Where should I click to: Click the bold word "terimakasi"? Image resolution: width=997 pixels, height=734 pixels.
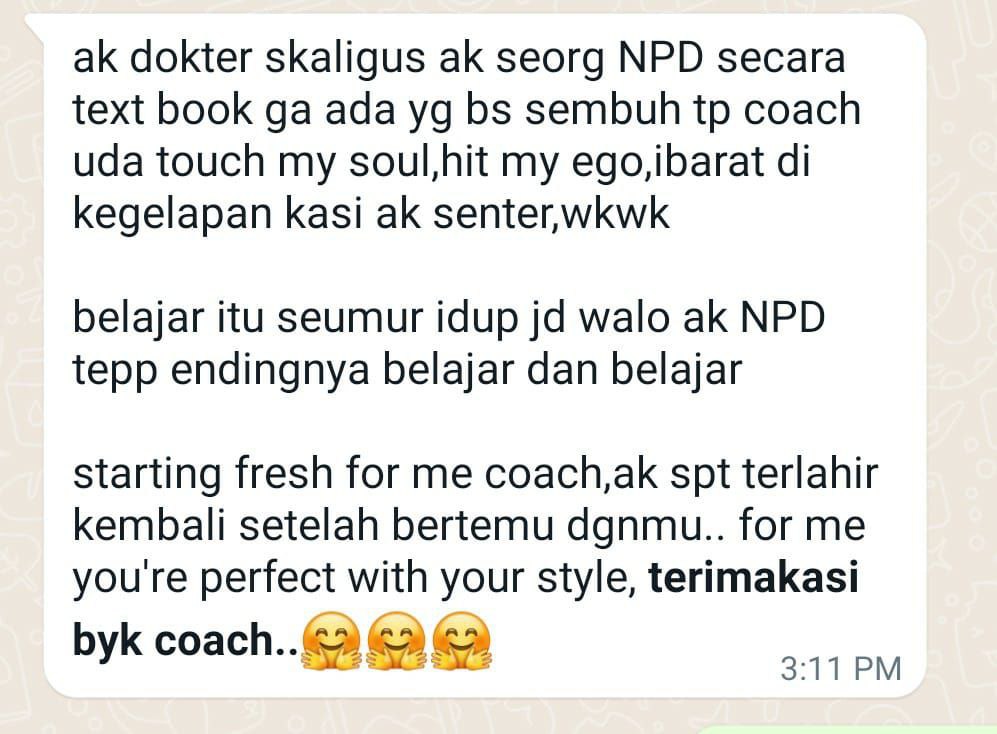point(753,578)
